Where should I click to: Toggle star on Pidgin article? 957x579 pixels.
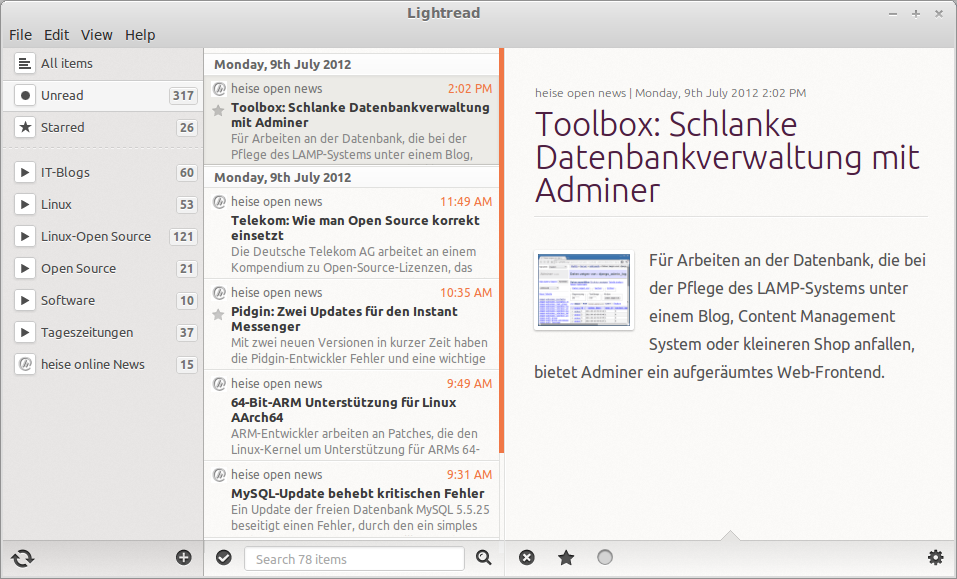(218, 315)
